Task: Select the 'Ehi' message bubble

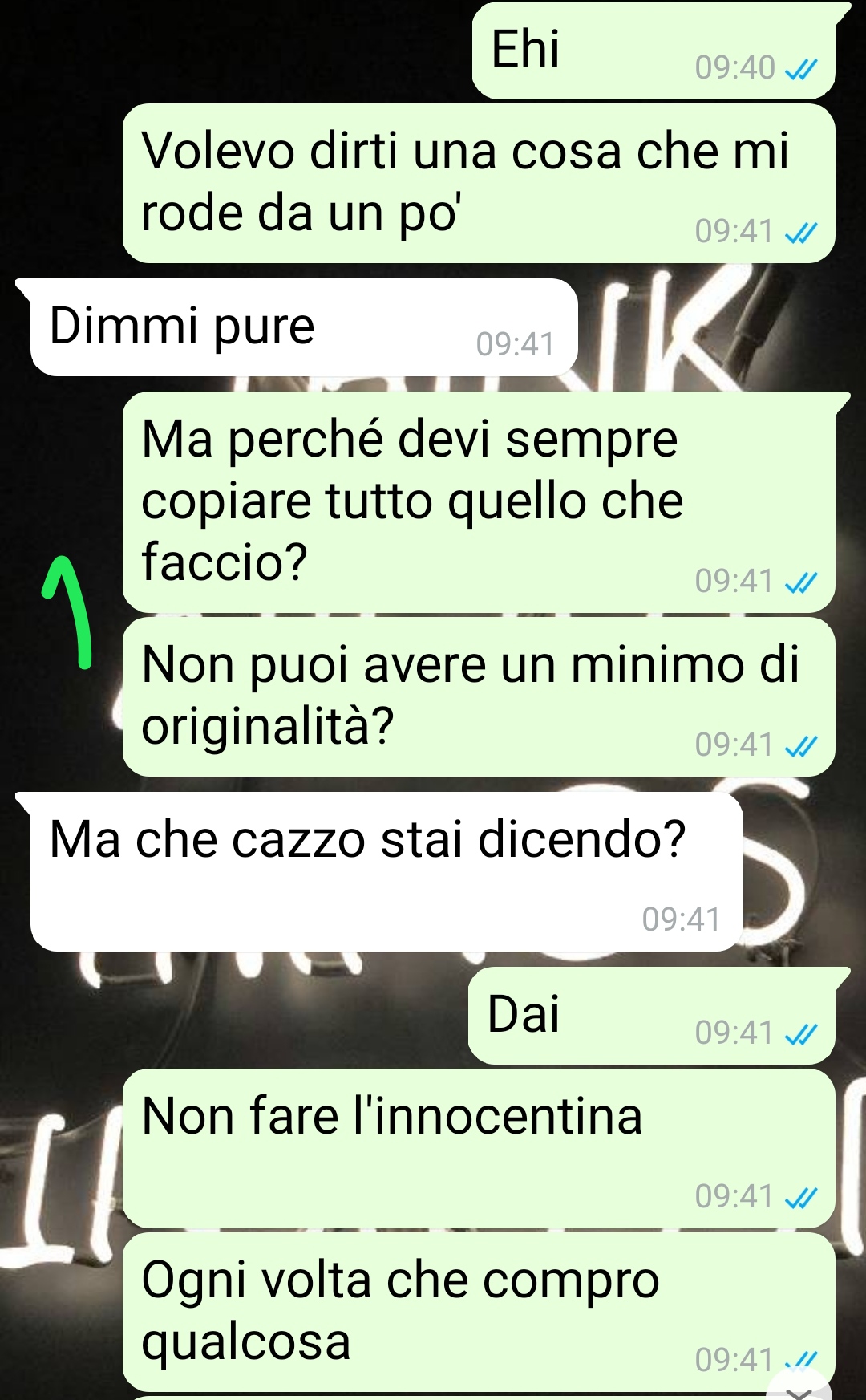Action: point(654,51)
